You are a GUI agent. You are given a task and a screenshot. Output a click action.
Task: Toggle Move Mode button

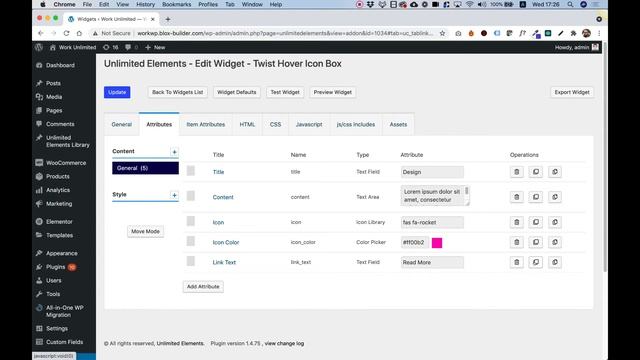[145, 231]
